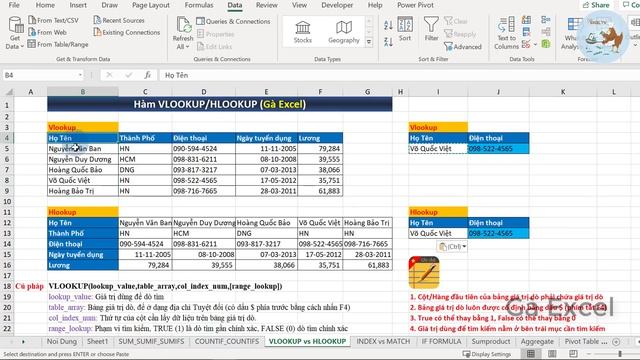Adjust the zoom slider

pos(620,354)
